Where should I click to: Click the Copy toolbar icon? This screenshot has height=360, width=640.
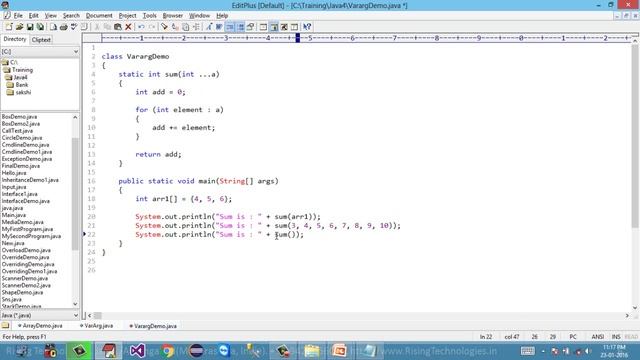(107, 27)
